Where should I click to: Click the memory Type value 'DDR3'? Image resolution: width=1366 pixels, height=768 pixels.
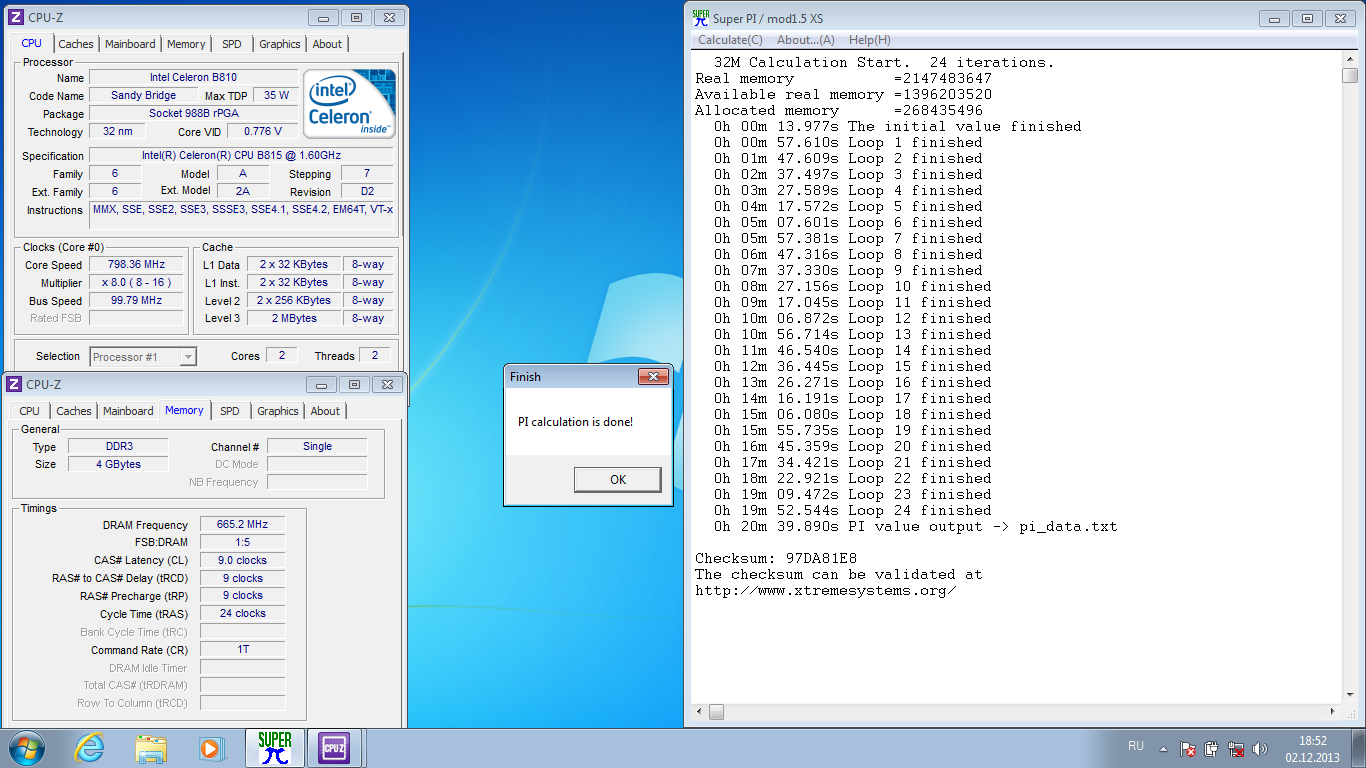(x=118, y=446)
